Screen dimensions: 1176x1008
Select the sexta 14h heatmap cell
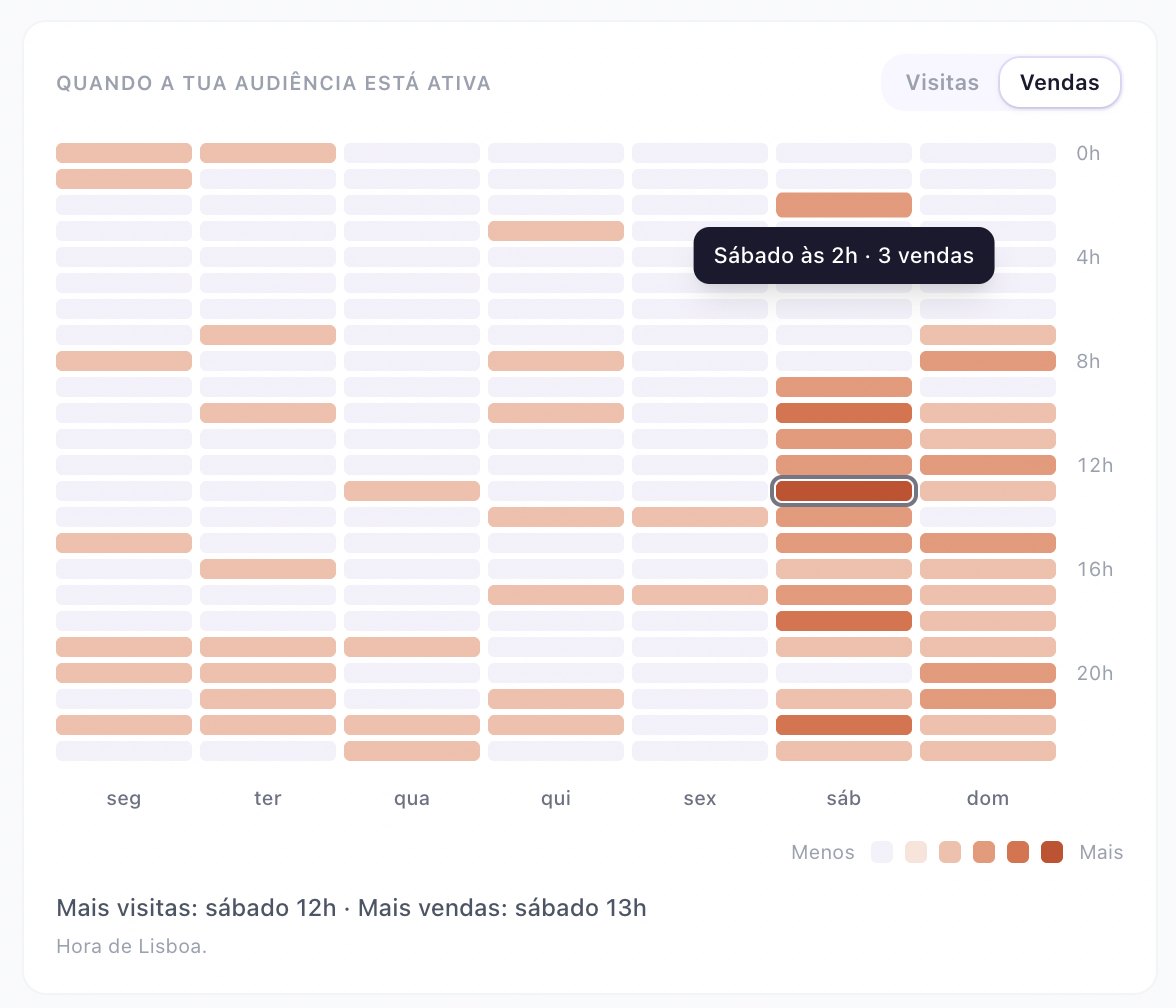(x=700, y=517)
